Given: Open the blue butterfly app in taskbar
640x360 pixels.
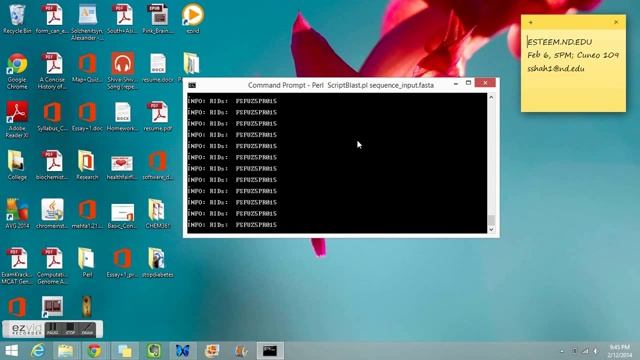Looking at the screenshot, I should click(182, 351).
